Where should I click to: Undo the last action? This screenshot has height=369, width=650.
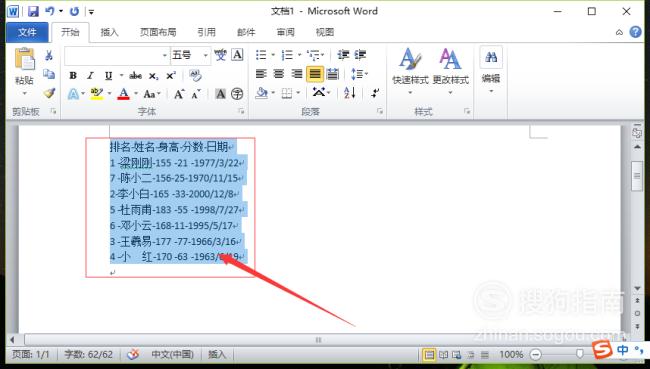[x=50, y=11]
